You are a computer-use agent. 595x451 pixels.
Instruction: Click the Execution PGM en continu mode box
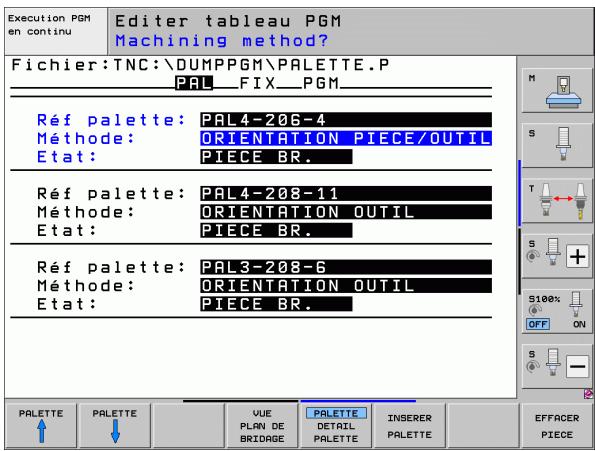(56, 31)
